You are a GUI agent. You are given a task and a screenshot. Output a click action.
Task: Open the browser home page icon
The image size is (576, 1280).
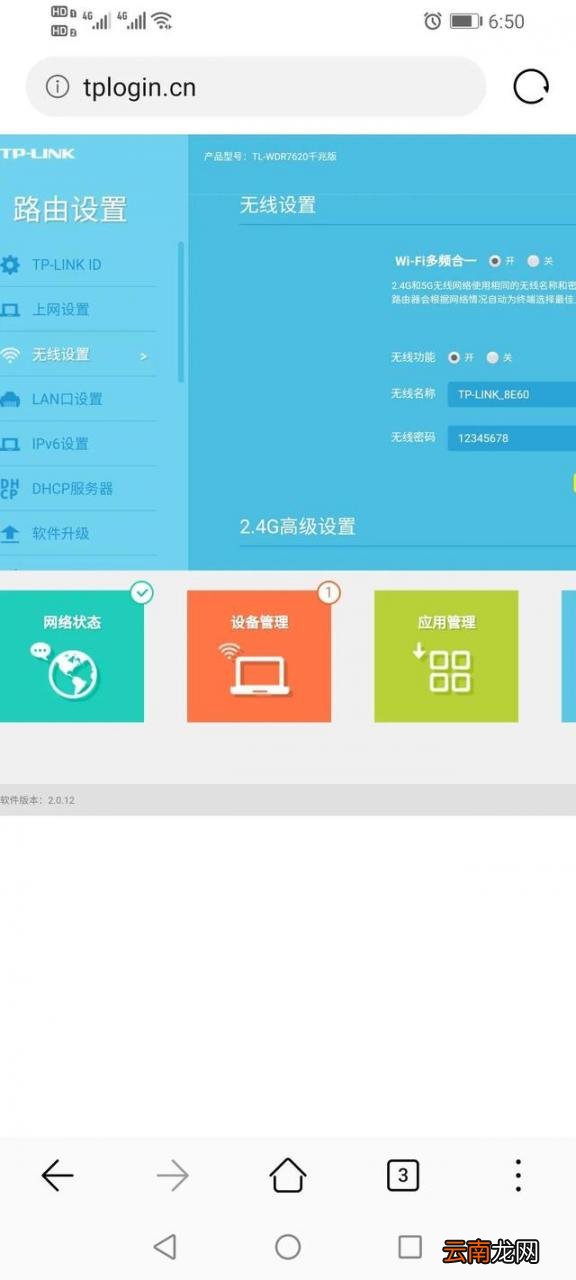288,1175
